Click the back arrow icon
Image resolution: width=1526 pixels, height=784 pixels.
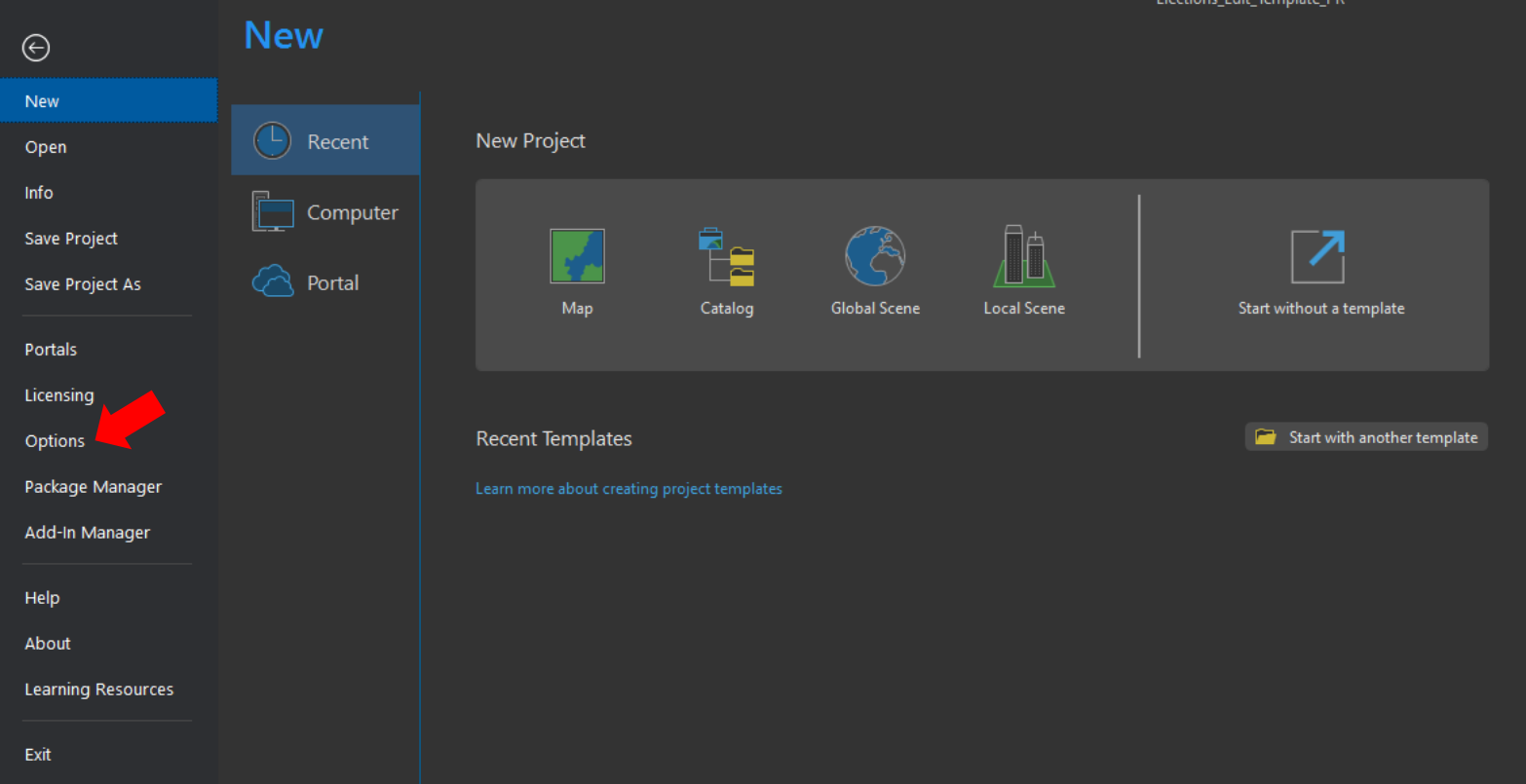(x=36, y=48)
